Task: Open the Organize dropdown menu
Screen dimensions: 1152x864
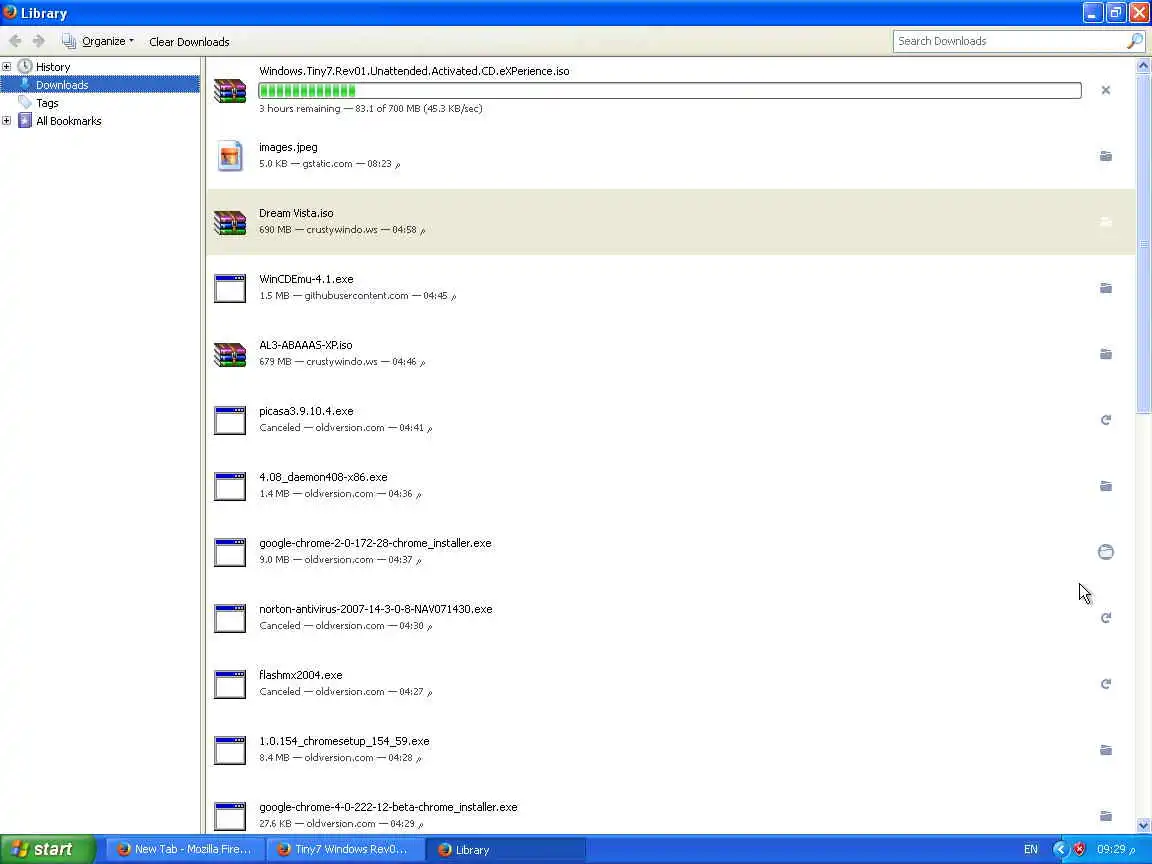Action: 98,41
